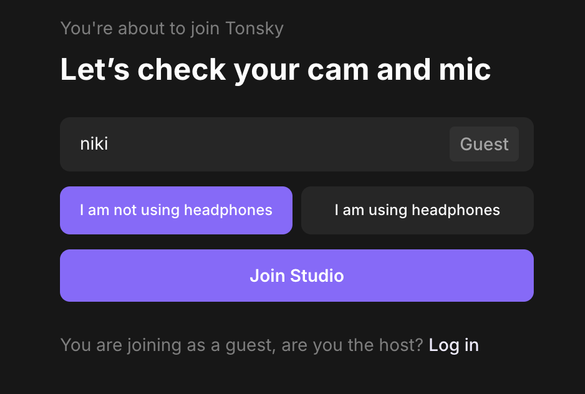Click the 'Let's check your cam and mic' heading

coord(275,70)
